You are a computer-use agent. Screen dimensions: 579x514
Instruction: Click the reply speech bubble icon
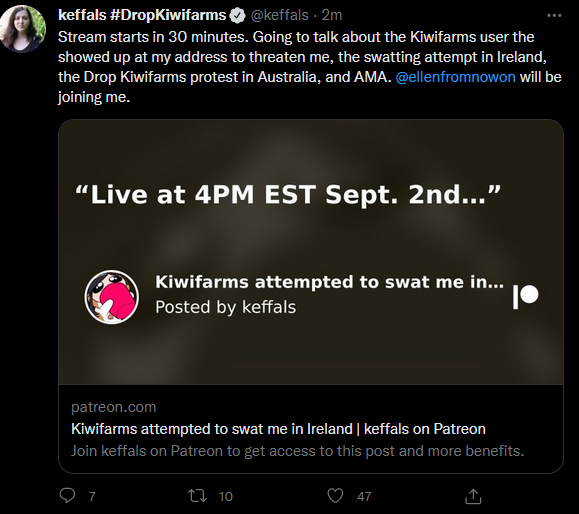coord(67,496)
